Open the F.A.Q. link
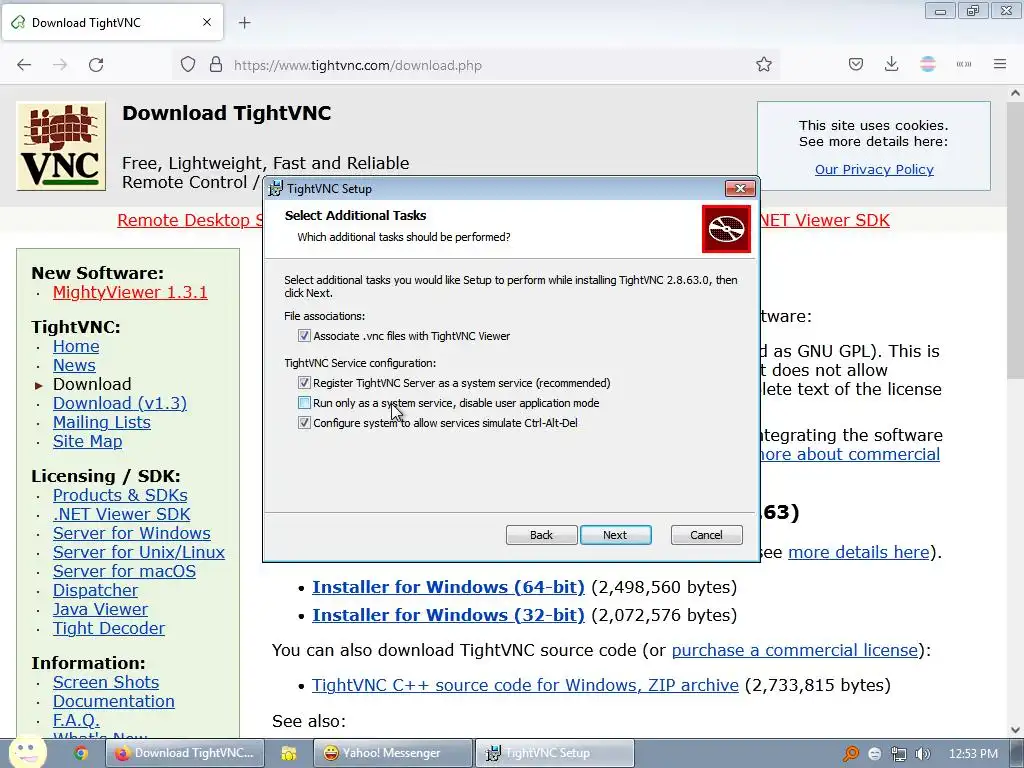Viewport: 1024px width, 768px height. click(x=76, y=720)
